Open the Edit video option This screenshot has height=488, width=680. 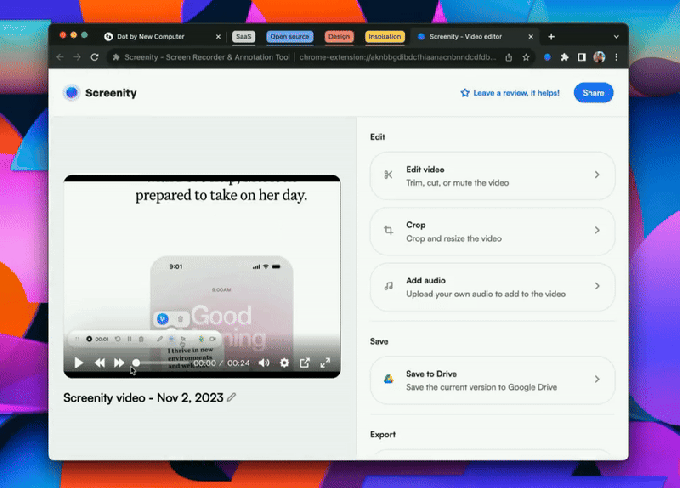491,176
